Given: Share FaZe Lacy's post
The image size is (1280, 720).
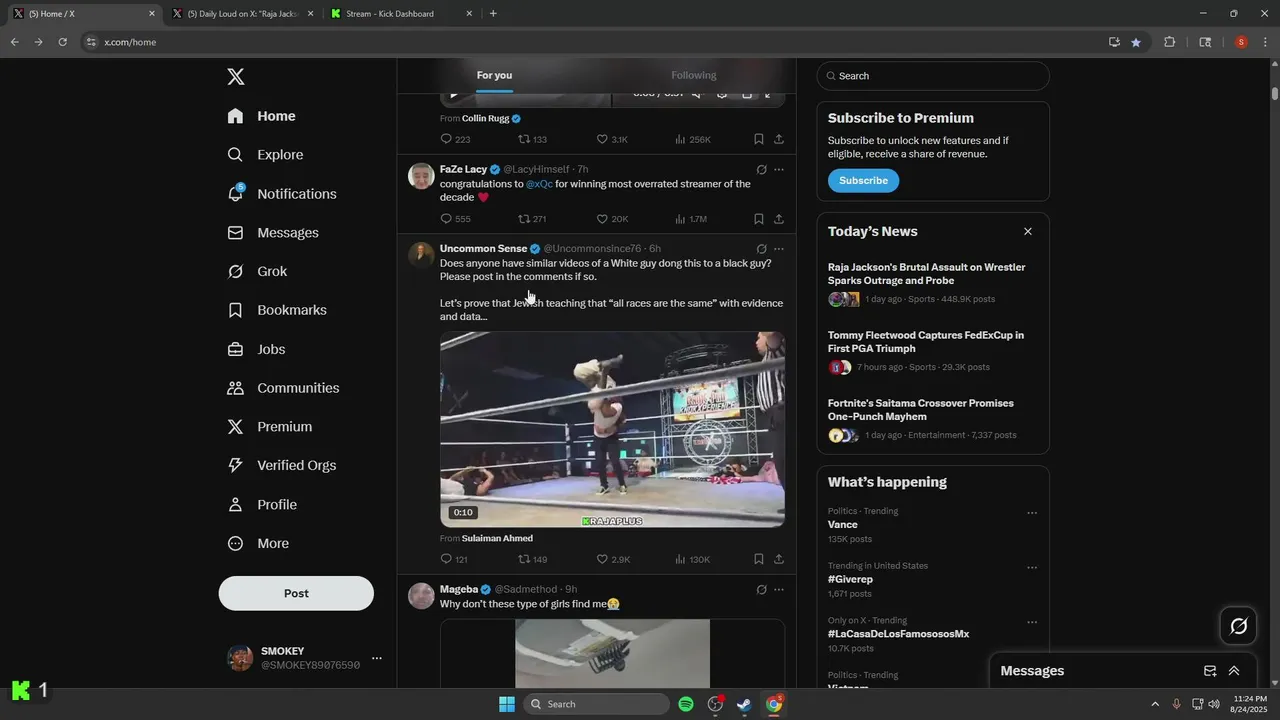Looking at the screenshot, I should coord(779,219).
